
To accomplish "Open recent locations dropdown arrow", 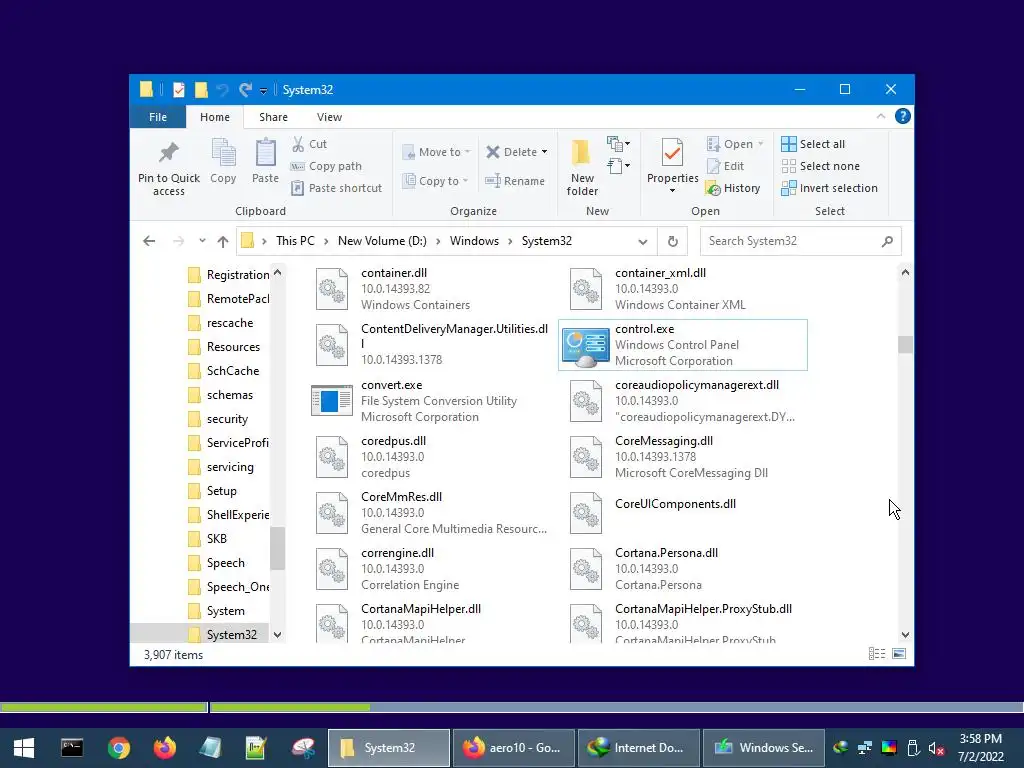I will pos(202,241).
